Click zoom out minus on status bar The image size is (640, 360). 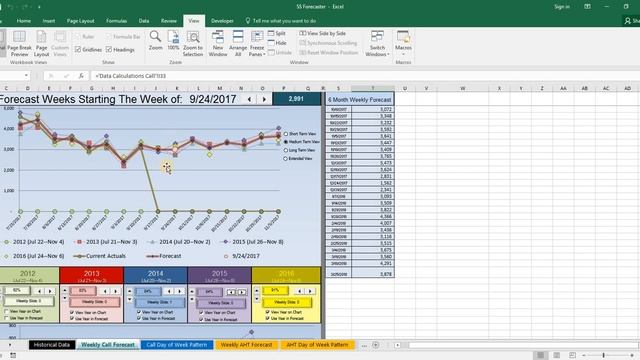coord(584,356)
